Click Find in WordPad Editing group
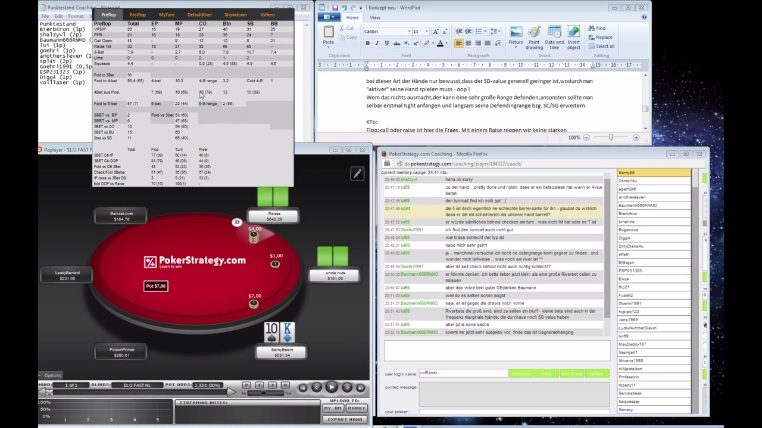This screenshot has height=428, width=762. click(597, 28)
